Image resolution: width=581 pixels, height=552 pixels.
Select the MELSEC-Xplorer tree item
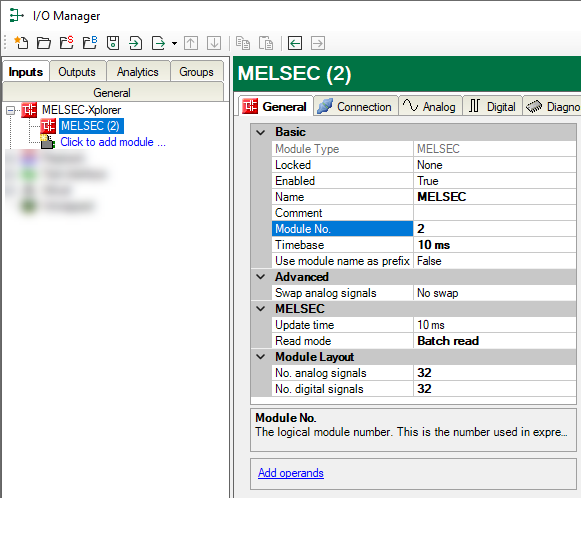[82, 110]
